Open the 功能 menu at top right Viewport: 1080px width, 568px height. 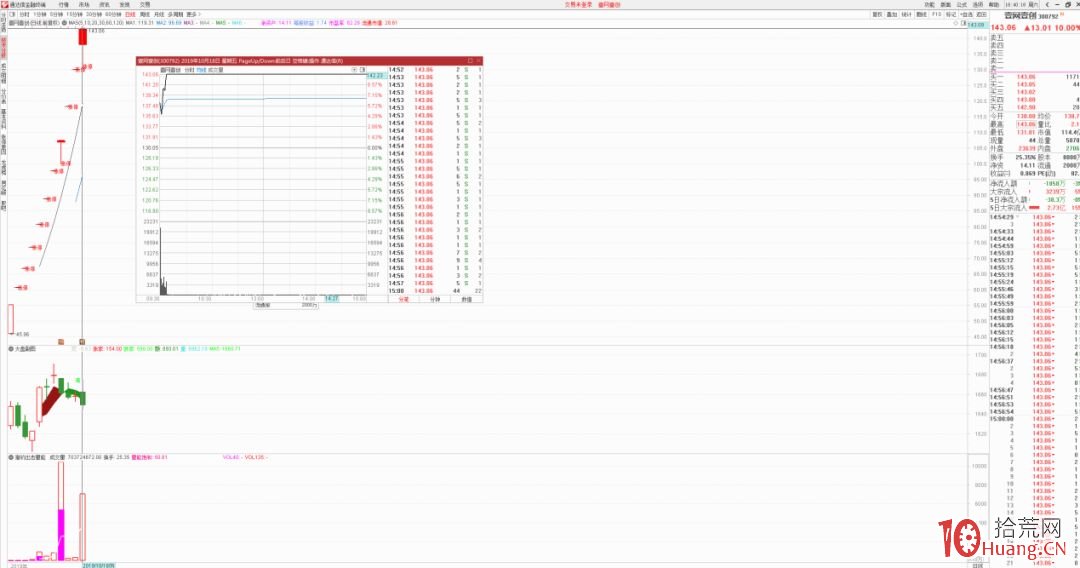click(x=929, y=4)
